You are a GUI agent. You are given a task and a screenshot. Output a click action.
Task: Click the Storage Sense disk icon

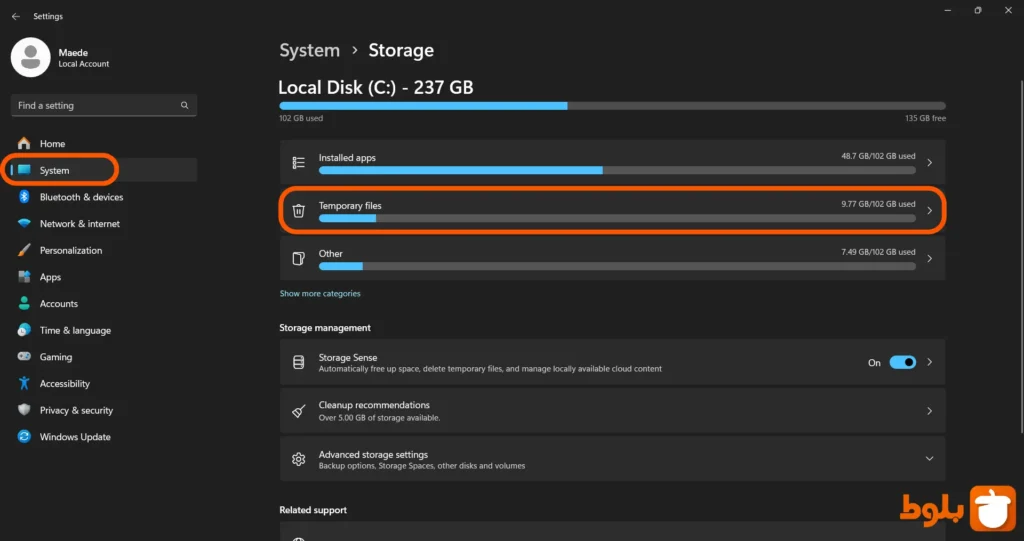coord(298,363)
